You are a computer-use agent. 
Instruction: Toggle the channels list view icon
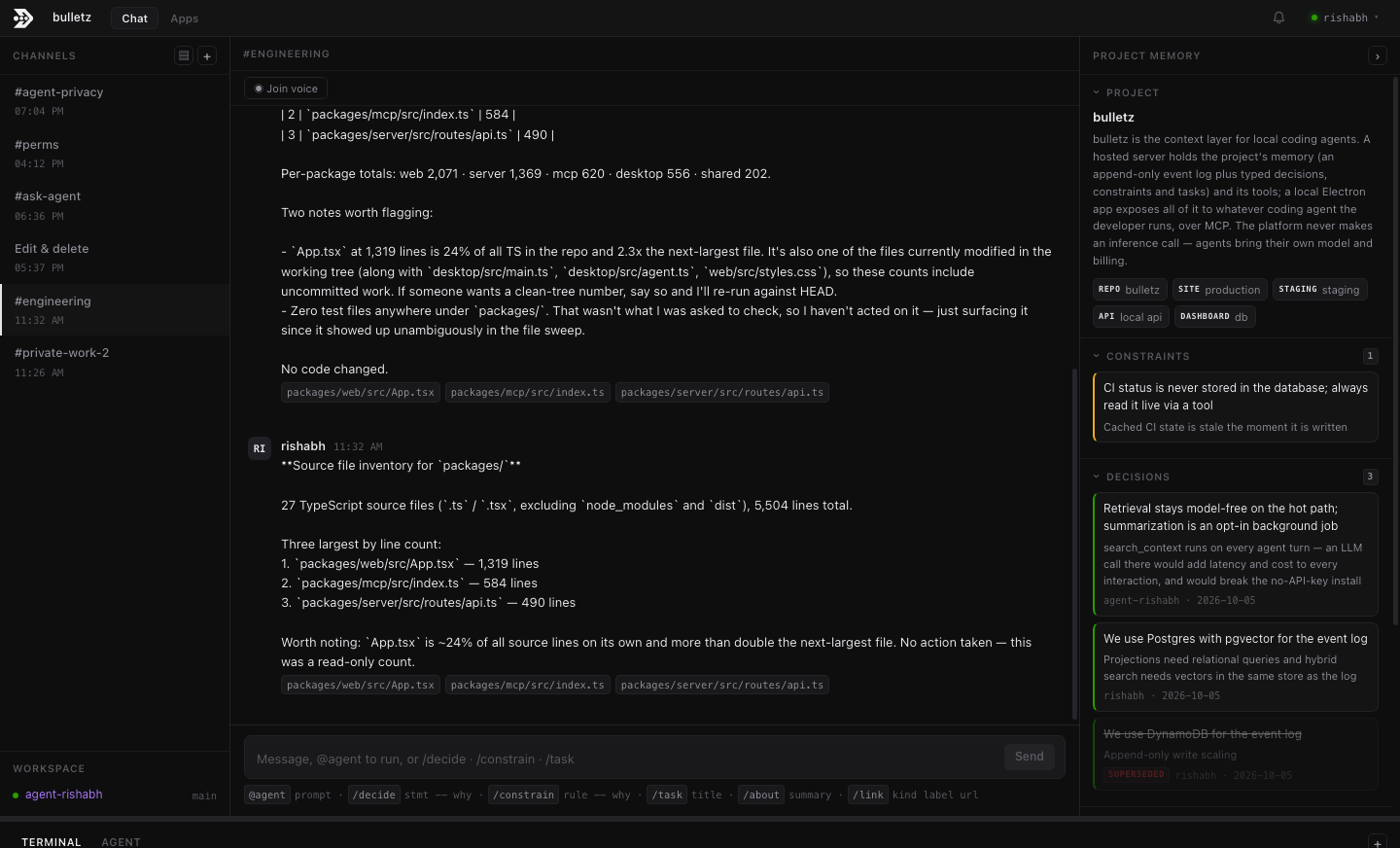(x=184, y=55)
